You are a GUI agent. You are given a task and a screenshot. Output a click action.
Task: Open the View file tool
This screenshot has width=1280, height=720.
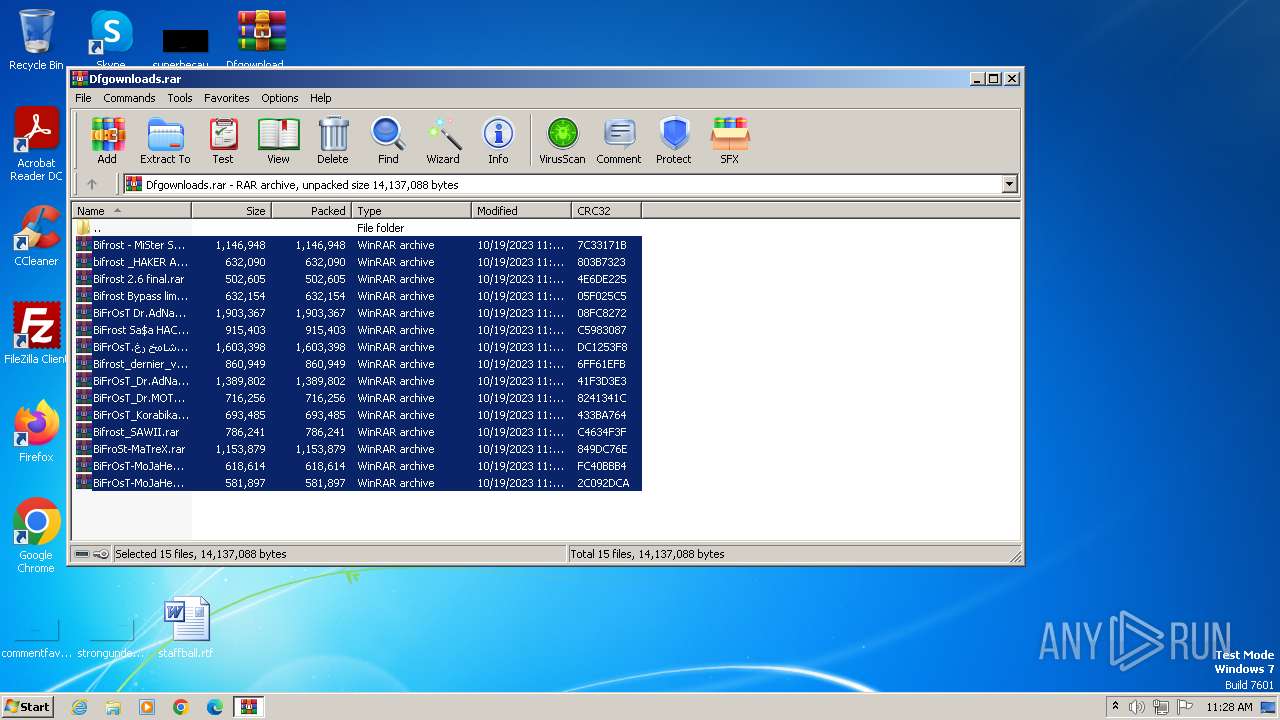point(278,141)
